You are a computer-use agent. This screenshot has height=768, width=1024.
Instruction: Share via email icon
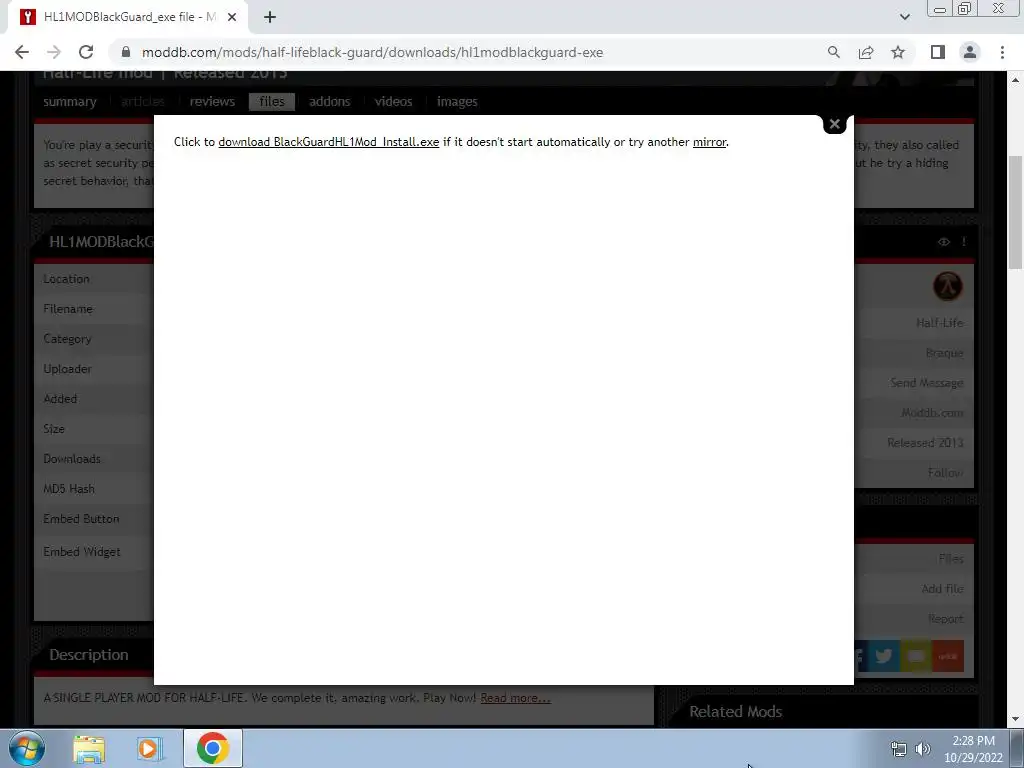(x=916, y=656)
